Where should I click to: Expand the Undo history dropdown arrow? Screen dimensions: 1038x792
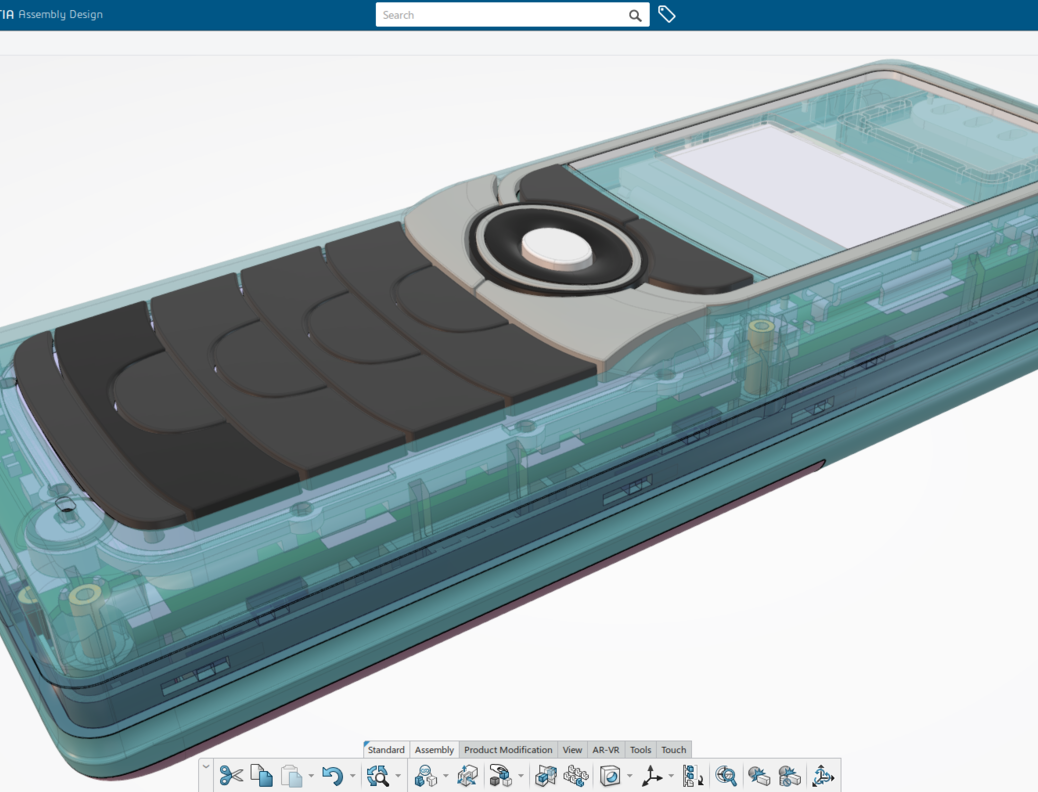[352, 776]
